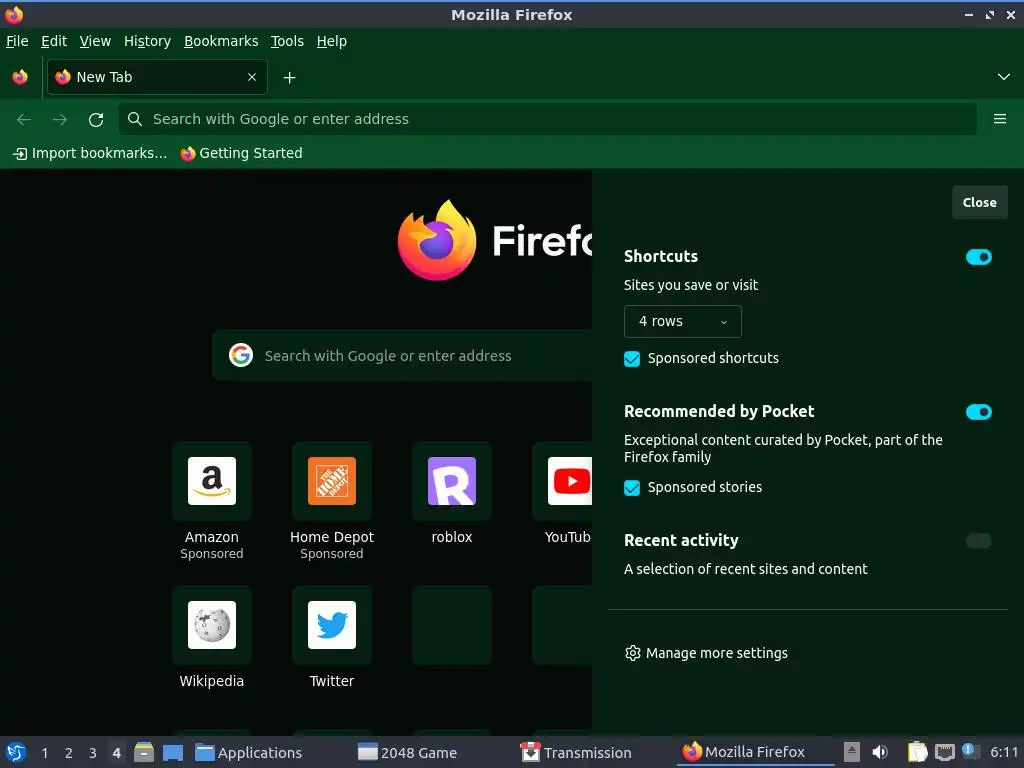Open the volume control tray icon
This screenshot has height=768, width=1024.
tap(880, 752)
